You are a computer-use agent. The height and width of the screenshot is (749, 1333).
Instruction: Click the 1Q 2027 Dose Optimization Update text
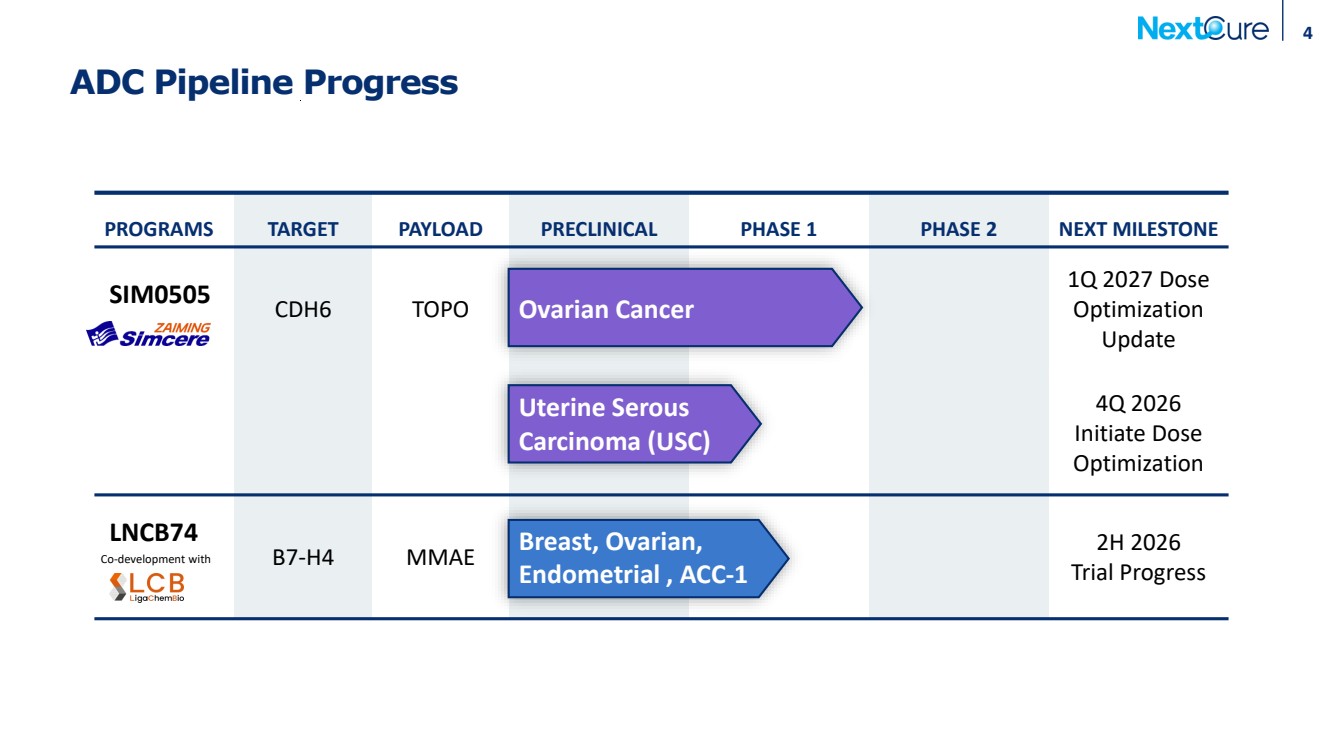click(x=1138, y=309)
